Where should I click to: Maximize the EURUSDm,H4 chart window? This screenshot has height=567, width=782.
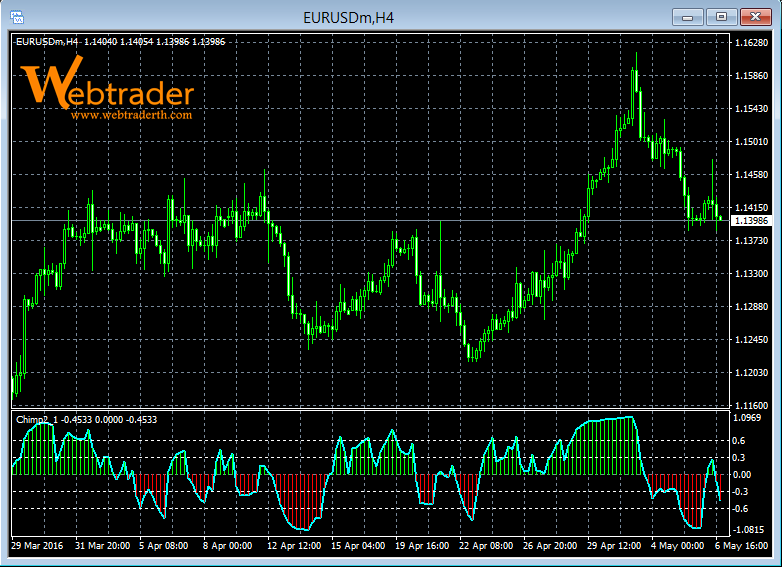coord(721,17)
